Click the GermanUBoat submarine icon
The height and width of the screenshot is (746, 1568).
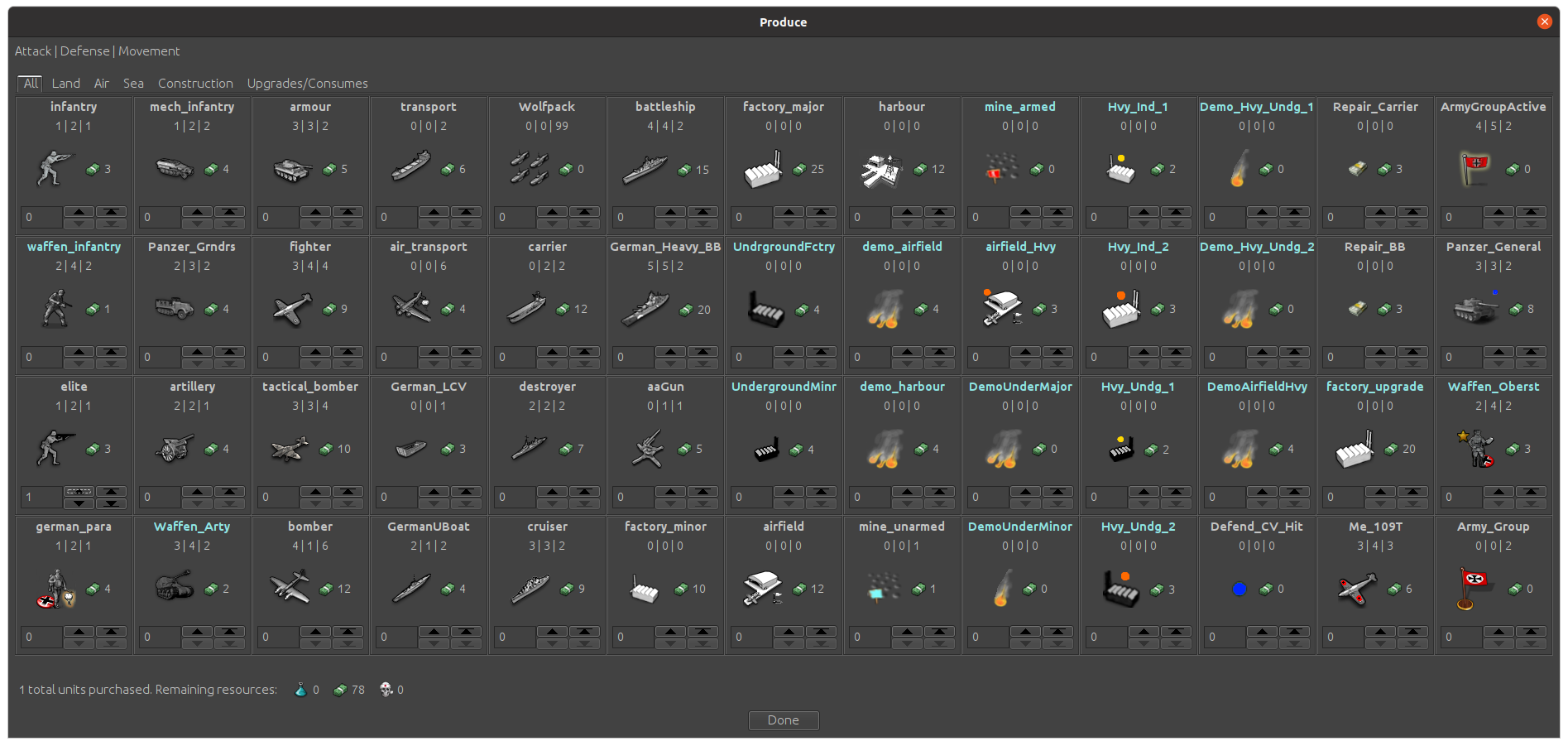(411, 589)
